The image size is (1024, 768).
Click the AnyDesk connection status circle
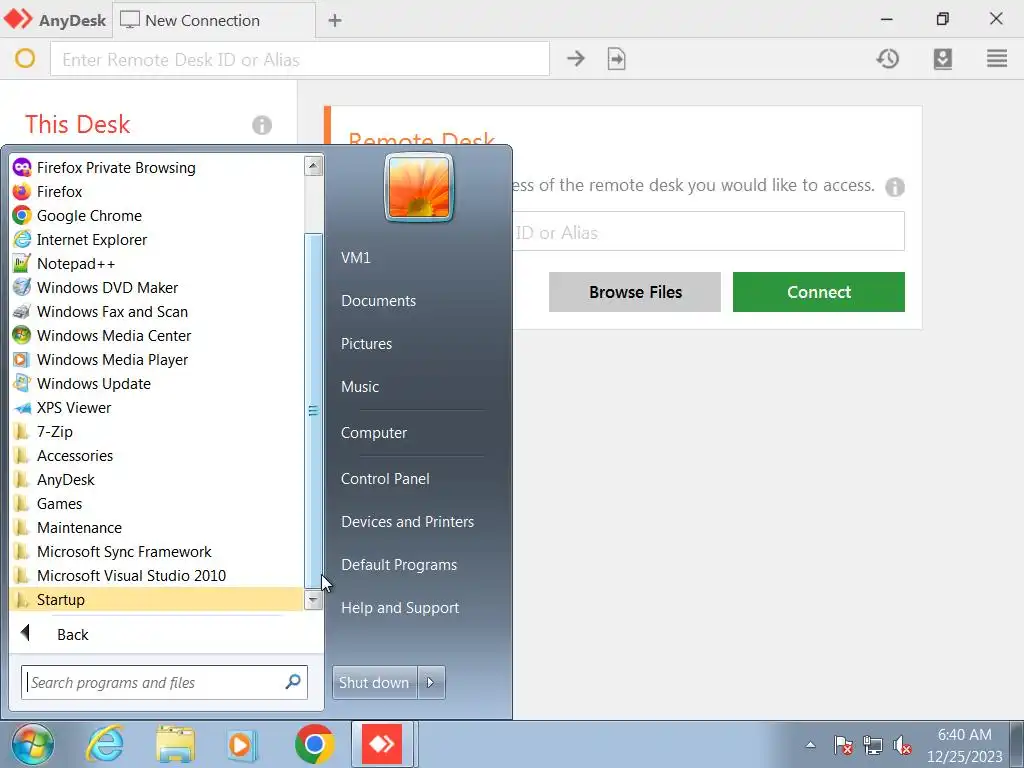[25, 59]
